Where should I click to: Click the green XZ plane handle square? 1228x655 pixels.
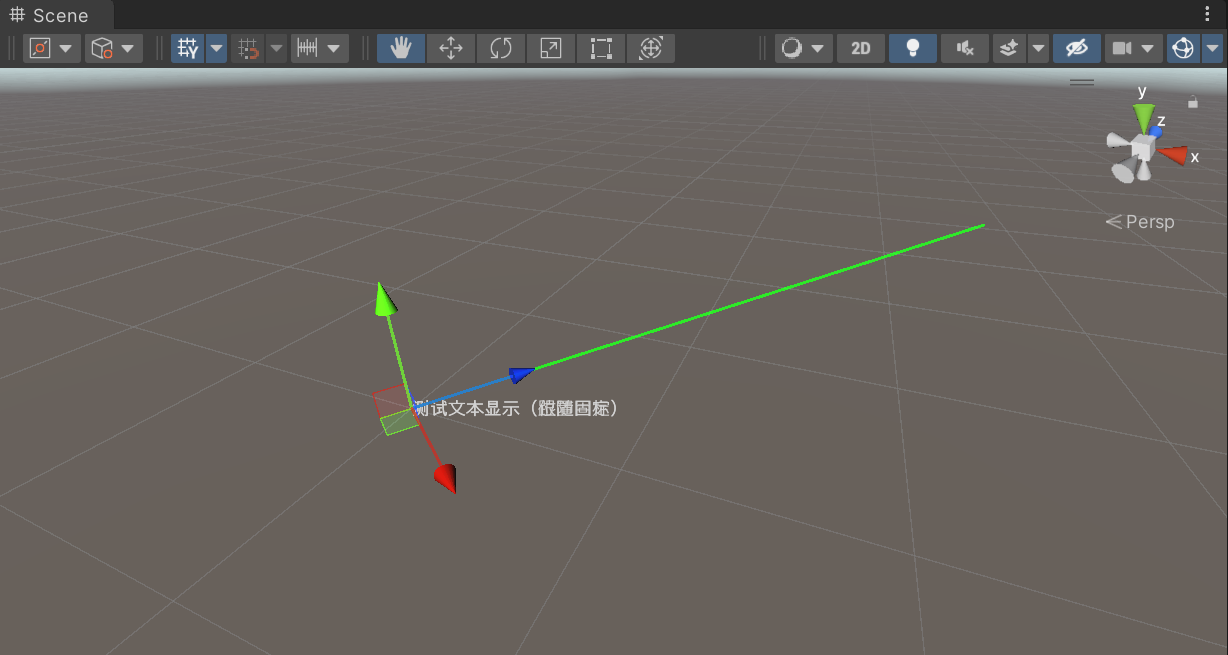coord(399,423)
